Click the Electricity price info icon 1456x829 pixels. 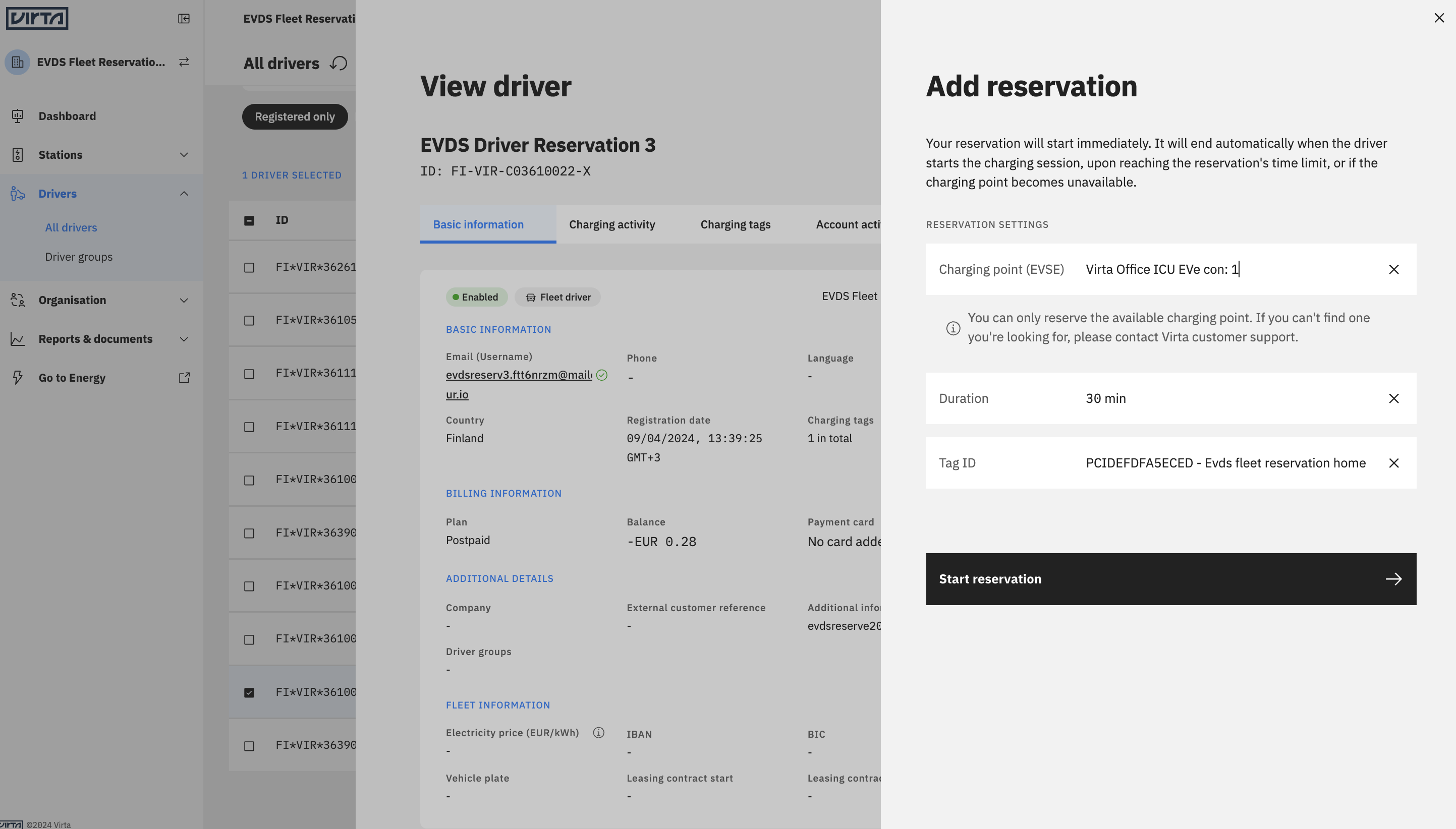point(598,733)
